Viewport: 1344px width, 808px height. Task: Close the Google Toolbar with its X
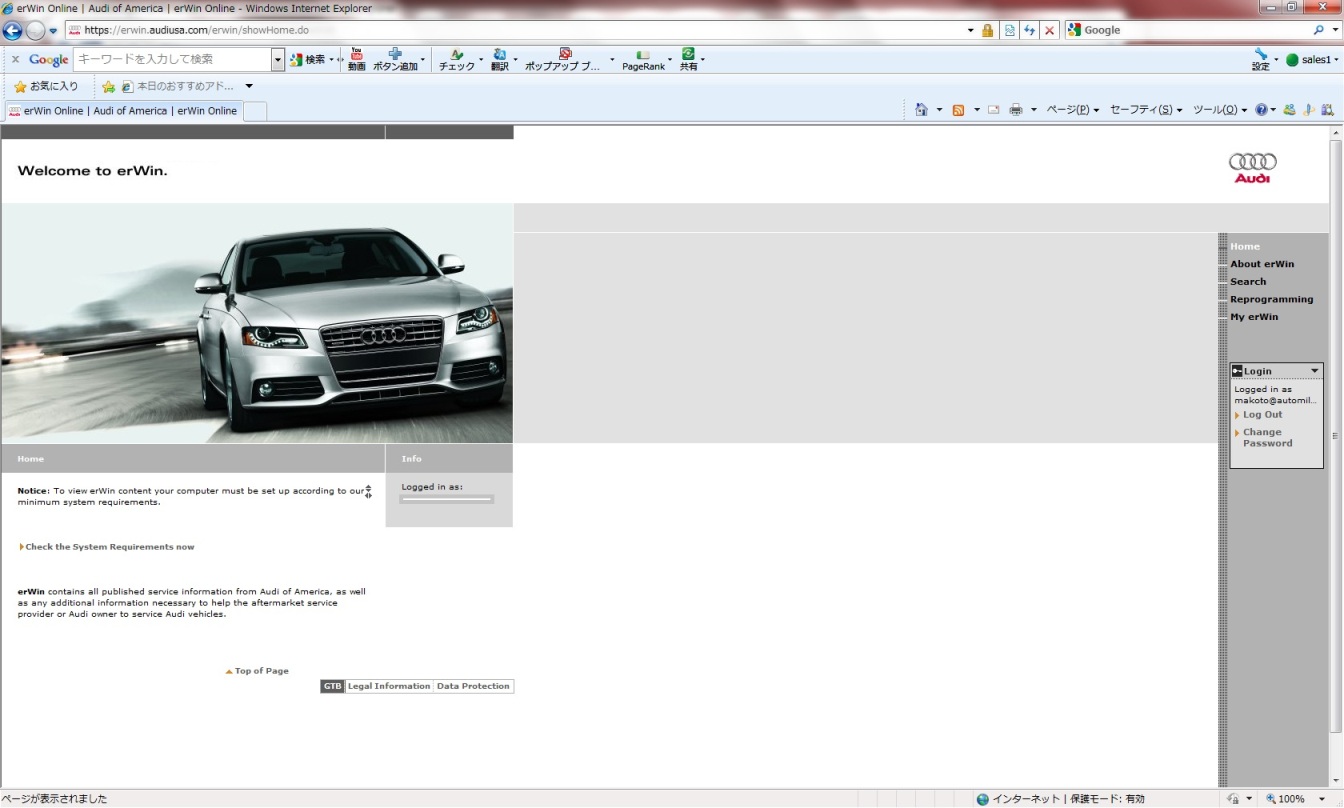coord(15,60)
